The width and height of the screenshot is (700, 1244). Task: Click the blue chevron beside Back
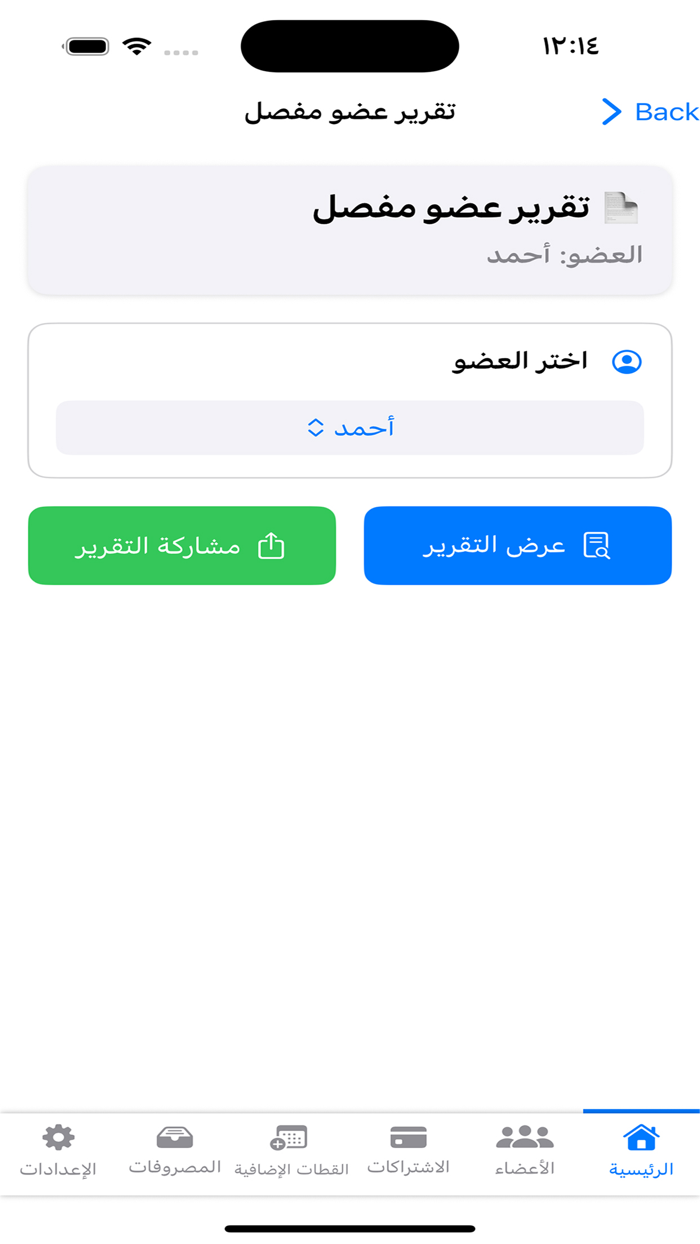[611, 112]
